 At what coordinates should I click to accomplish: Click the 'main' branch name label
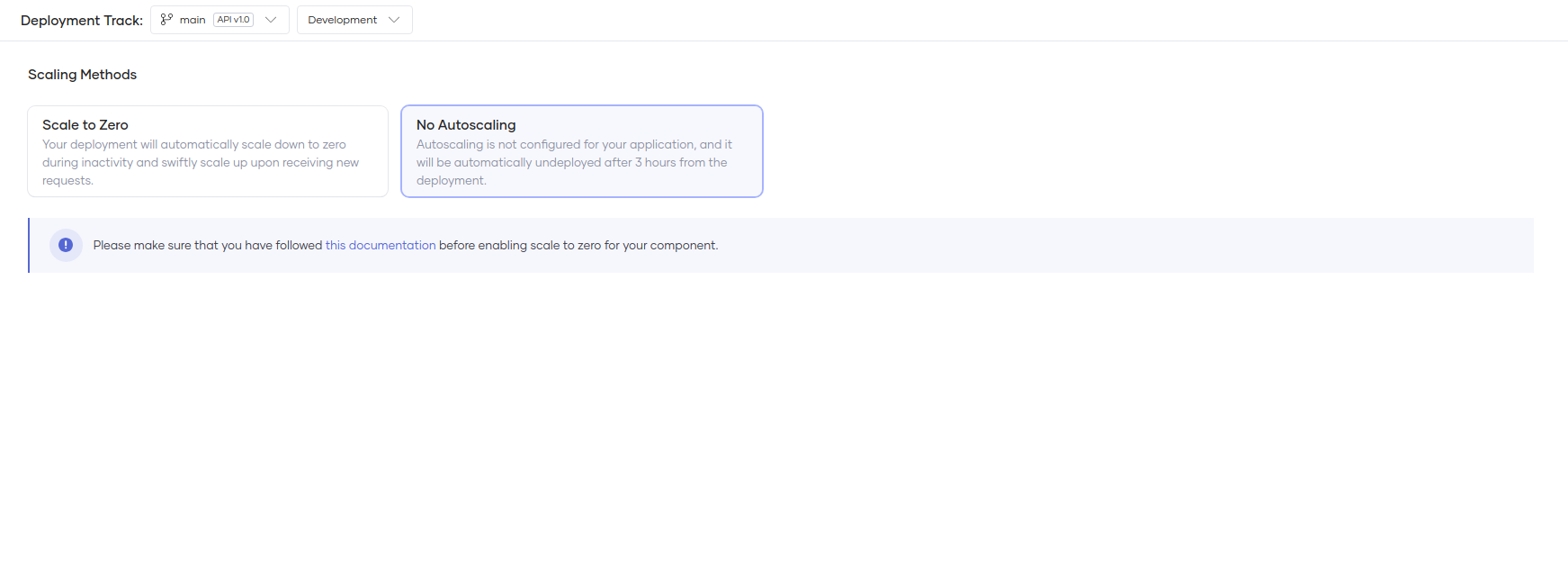coord(193,20)
